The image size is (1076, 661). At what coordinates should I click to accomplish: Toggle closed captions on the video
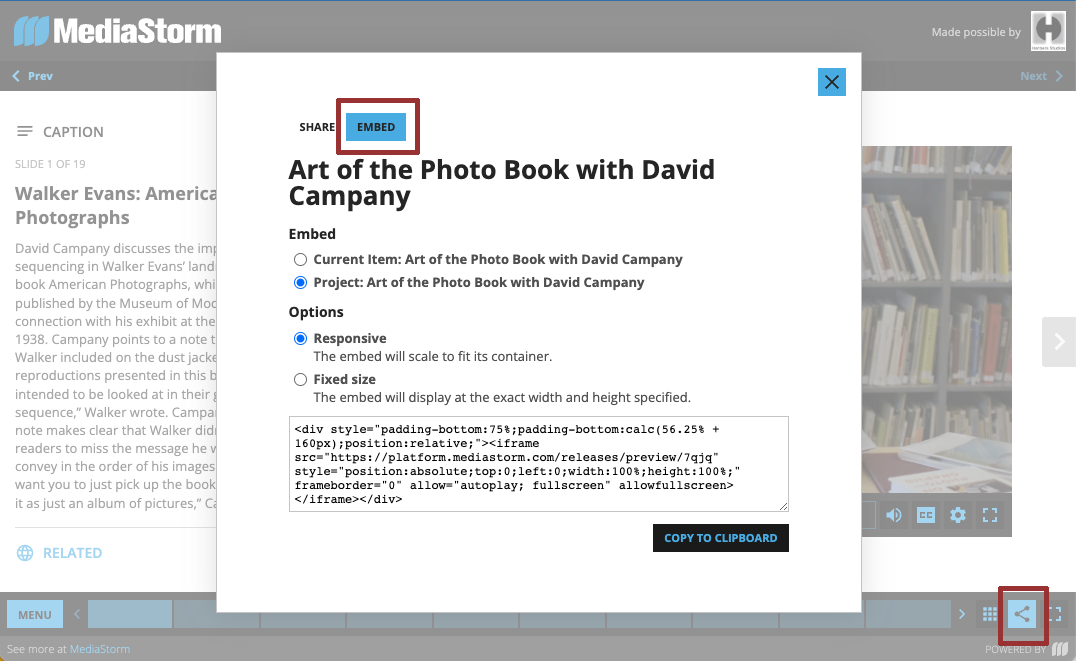(926, 514)
